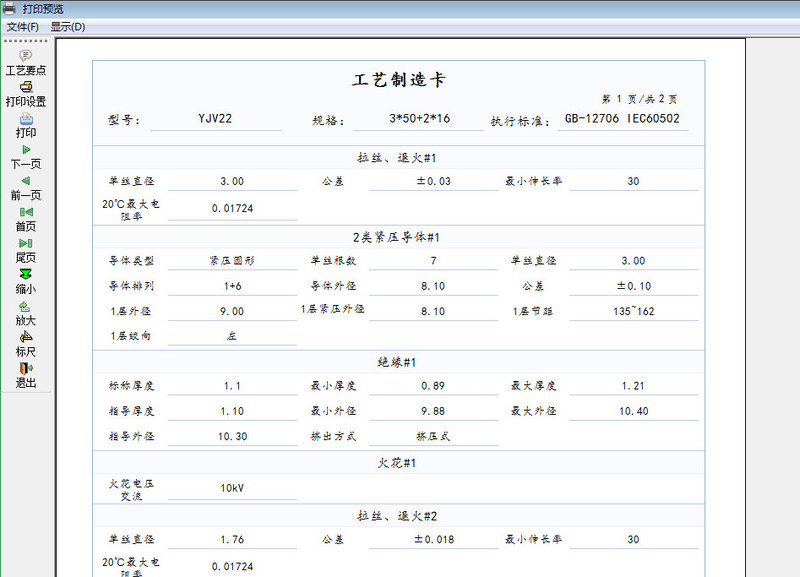The width and height of the screenshot is (800, 577).
Task: Click the 最大厚度 label
Action: 533,386
